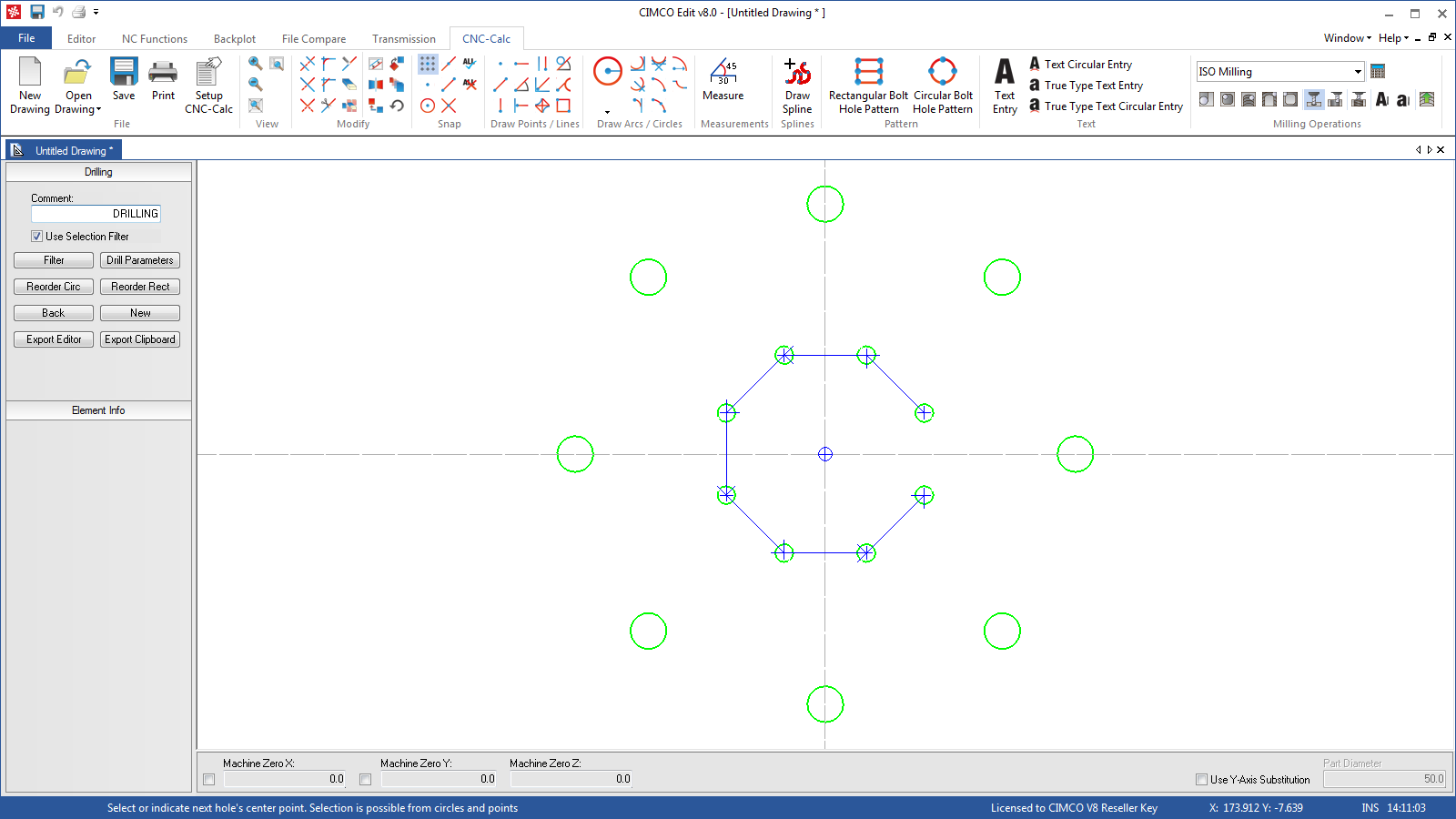
Task: Open the NC Functions ribbon tab
Action: coord(155,39)
